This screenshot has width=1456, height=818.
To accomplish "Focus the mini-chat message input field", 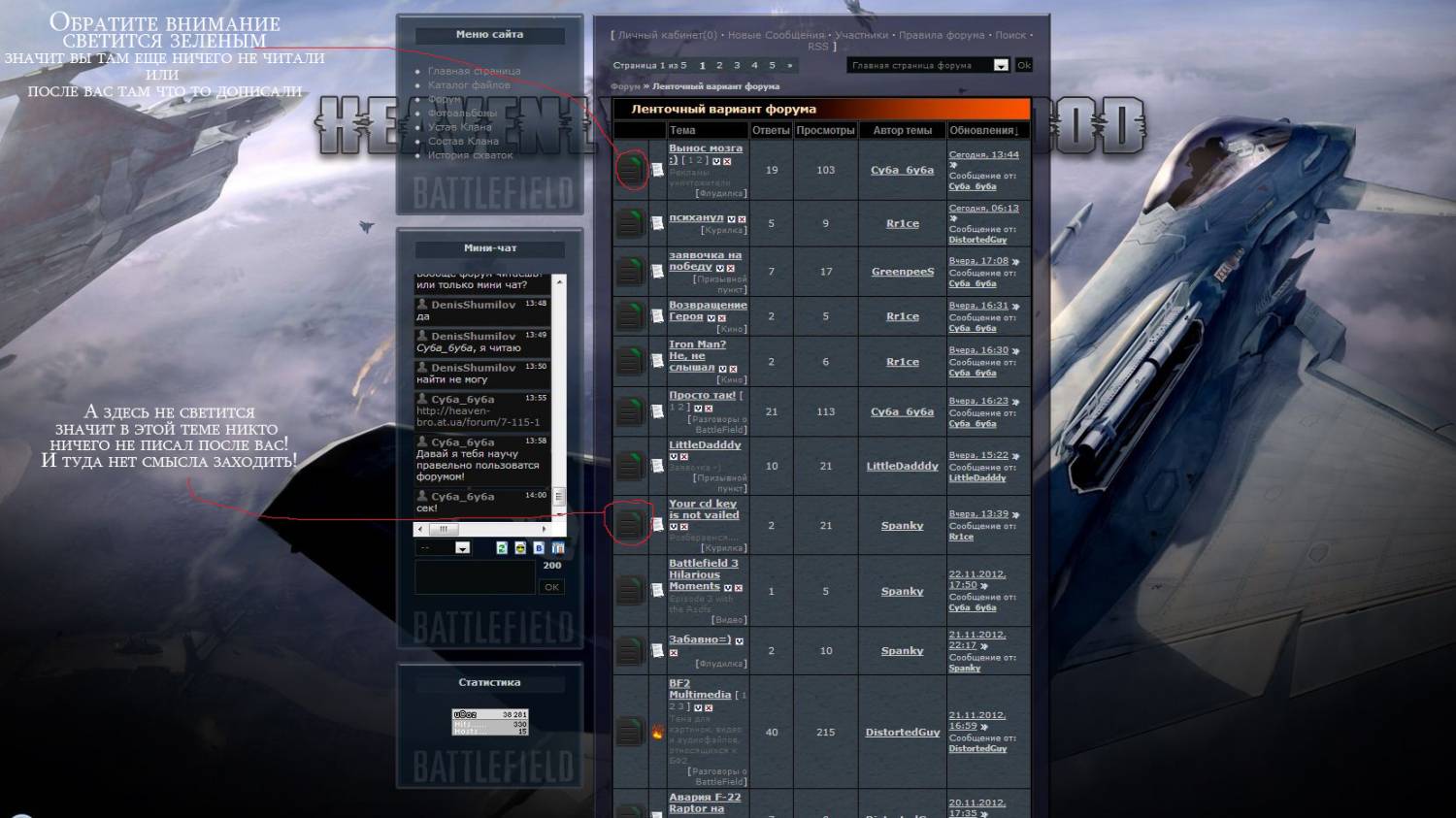I will point(475,577).
